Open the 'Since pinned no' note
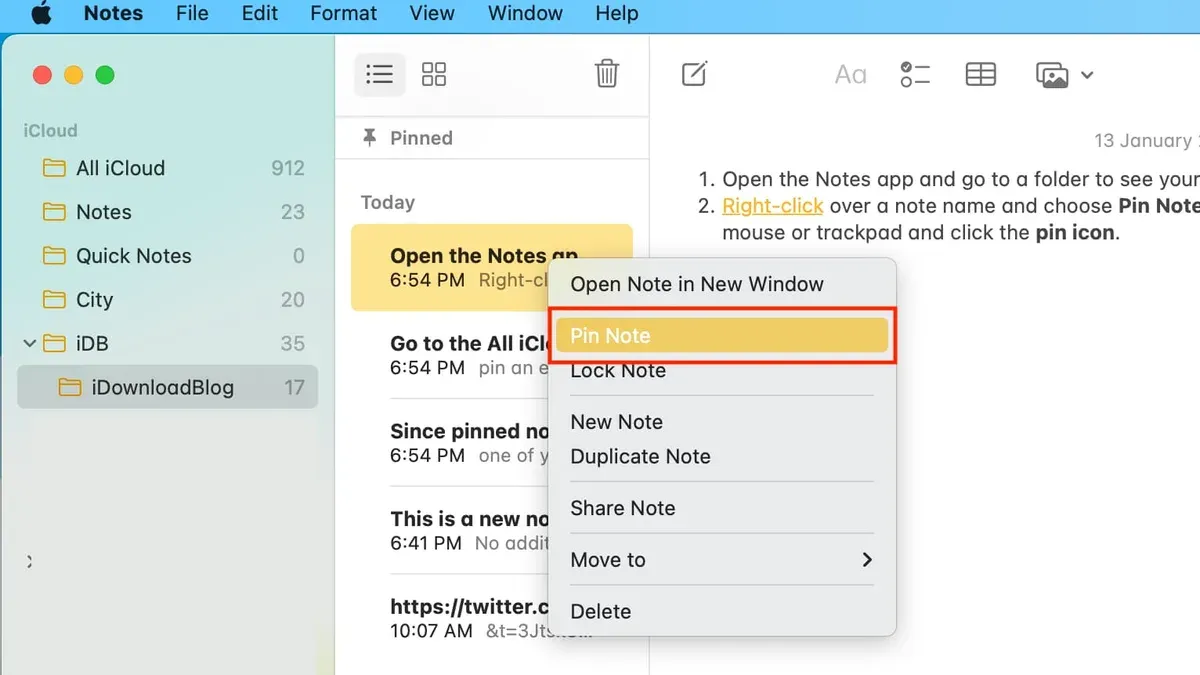This screenshot has height=675, width=1200. [x=450, y=443]
